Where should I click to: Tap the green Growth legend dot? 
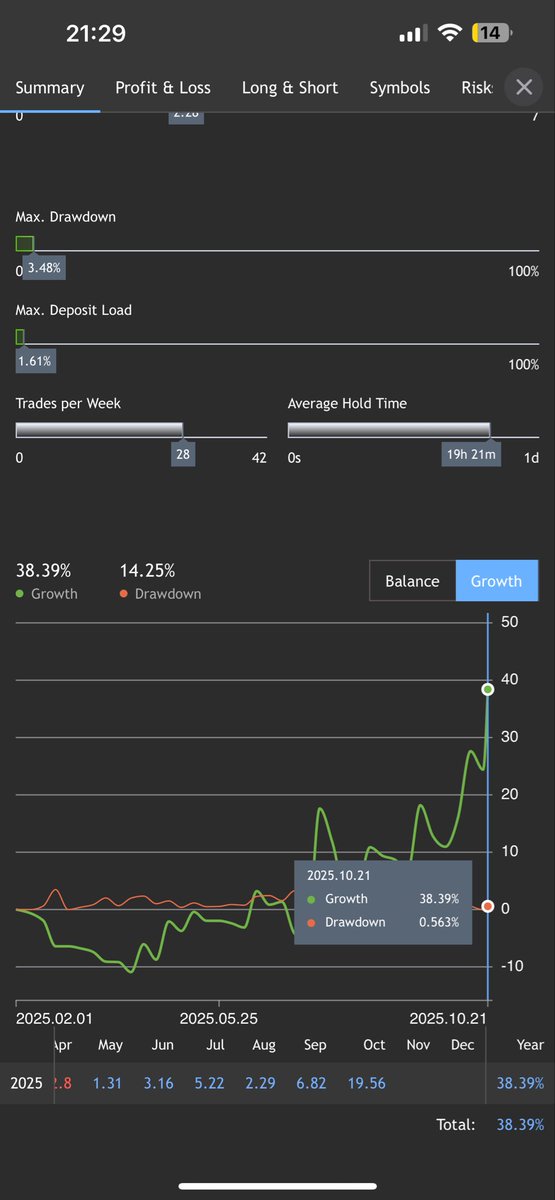pos(20,594)
